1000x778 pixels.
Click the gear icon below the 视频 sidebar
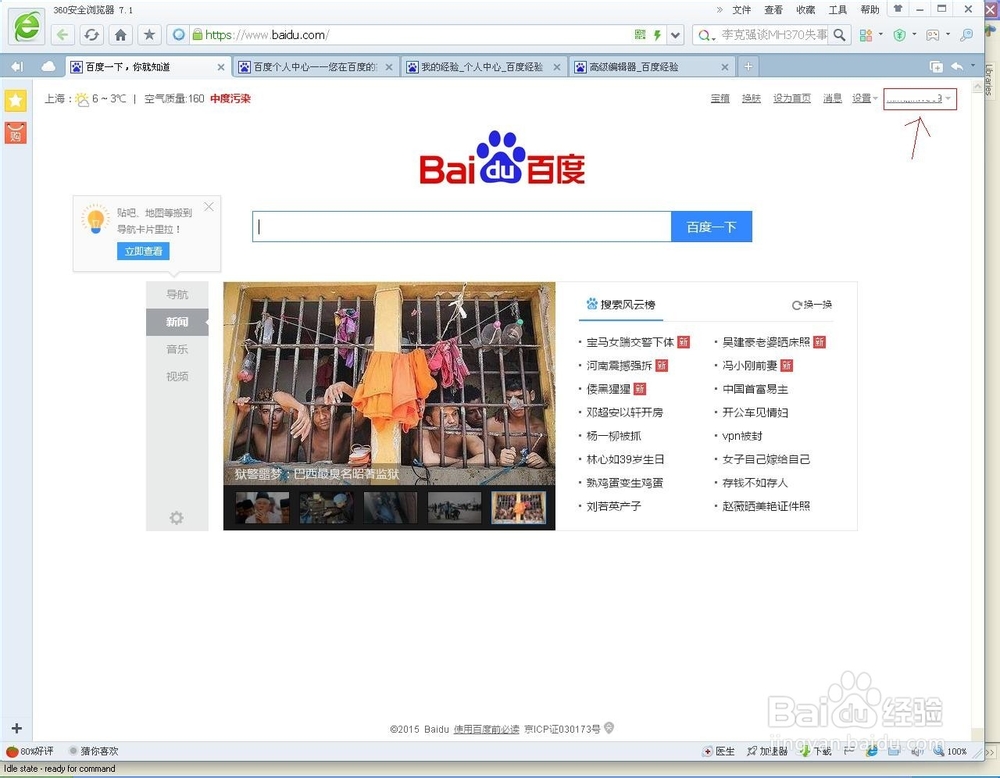coord(177,518)
